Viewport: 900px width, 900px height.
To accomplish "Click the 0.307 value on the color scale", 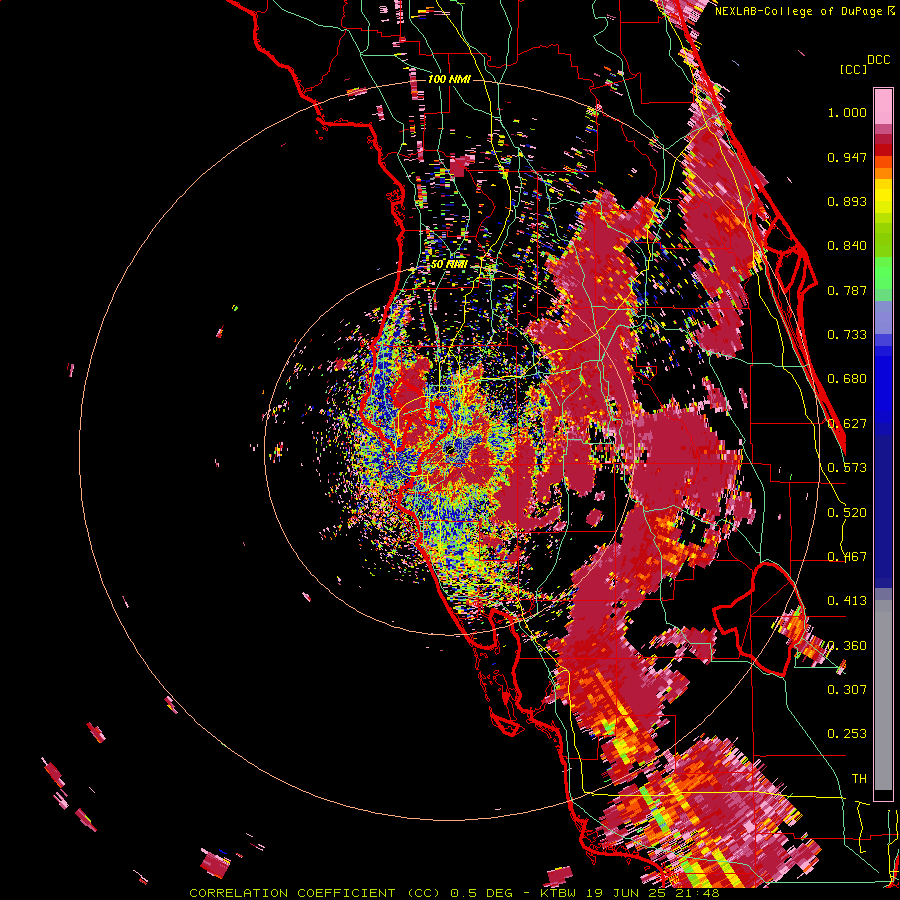I will coord(847,689).
